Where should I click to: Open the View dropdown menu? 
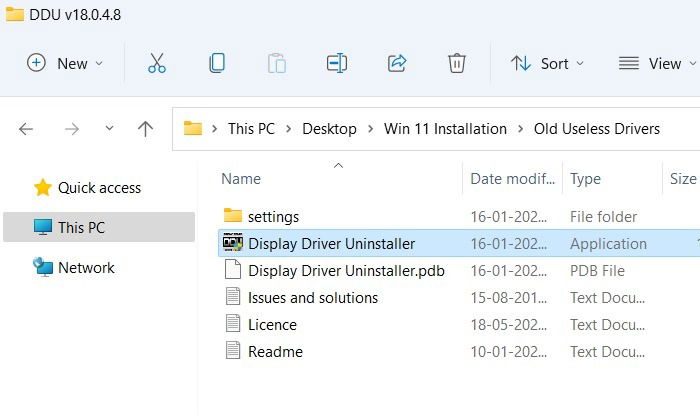tap(657, 63)
